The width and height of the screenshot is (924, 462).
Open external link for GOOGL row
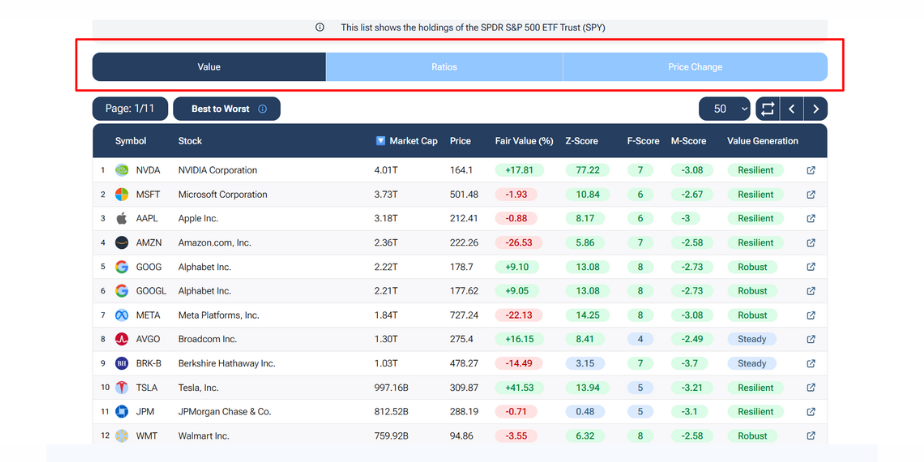(x=811, y=291)
